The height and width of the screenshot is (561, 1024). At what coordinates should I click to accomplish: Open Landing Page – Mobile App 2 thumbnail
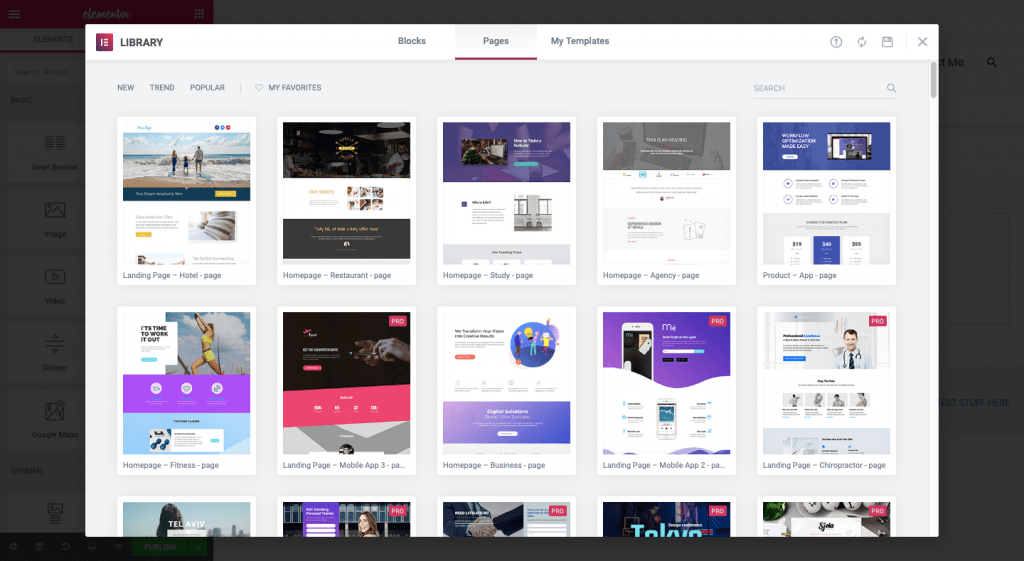pyautogui.click(x=666, y=383)
